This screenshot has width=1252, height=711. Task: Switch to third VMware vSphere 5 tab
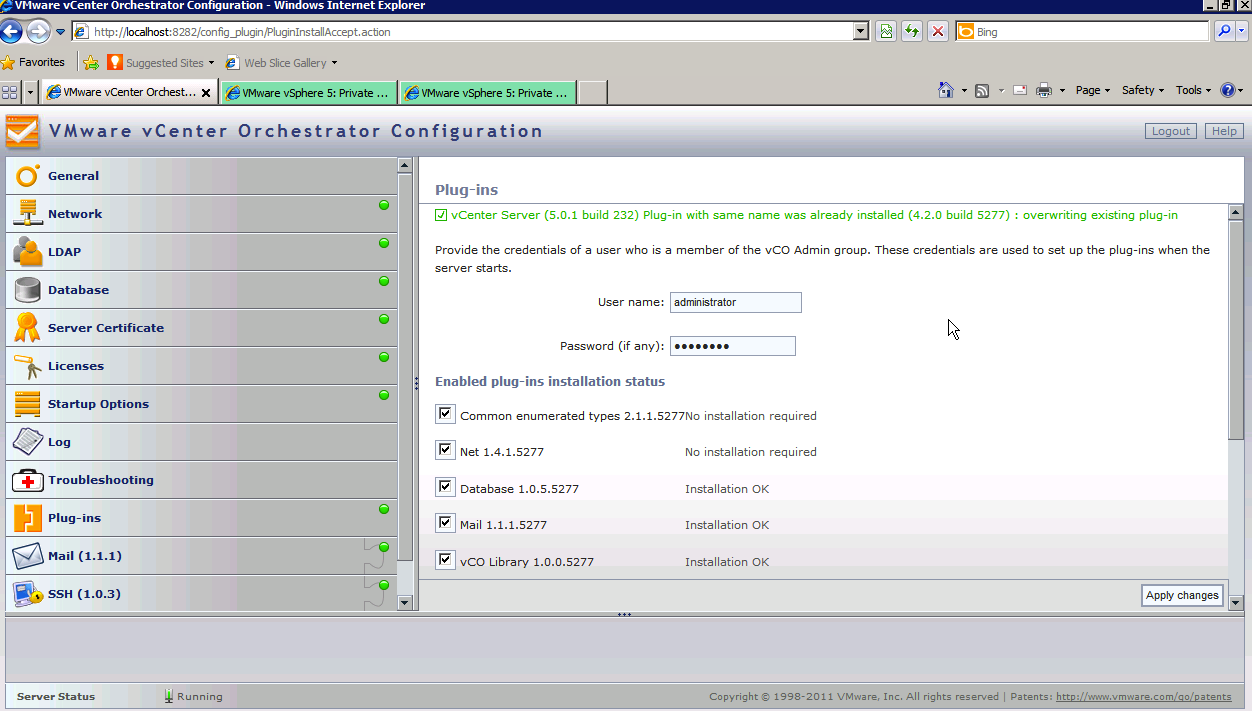coord(488,93)
